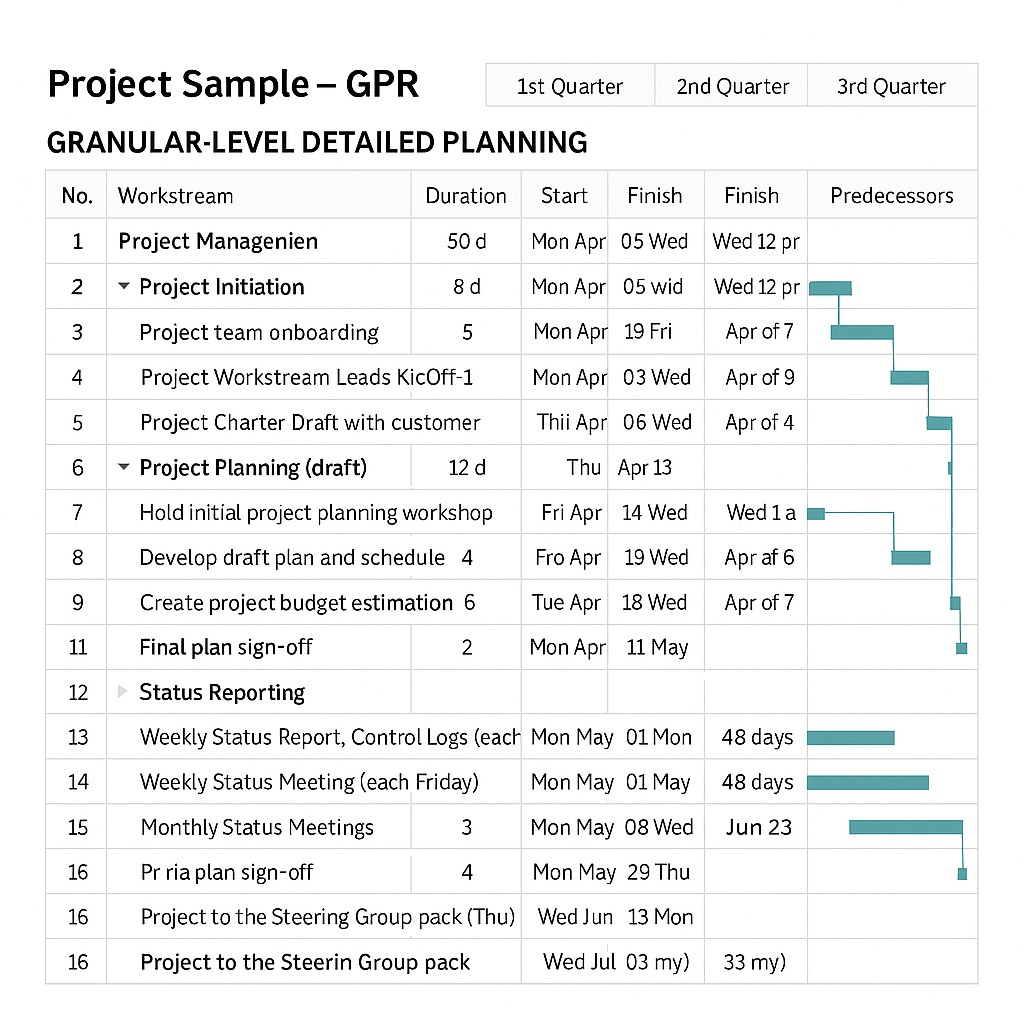This screenshot has width=1024, height=1024.
Task: Click the Final plan sign-off milestone marker
Action: [962, 648]
